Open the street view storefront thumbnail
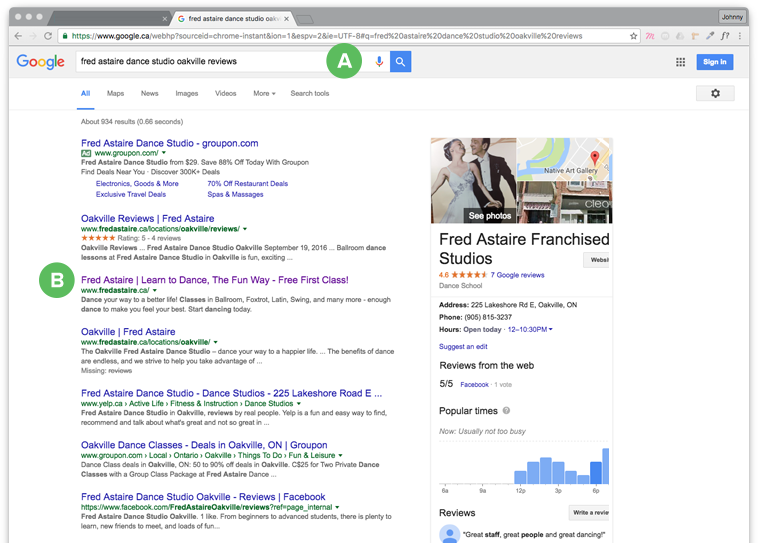This screenshot has width=758, height=543. (x=564, y=202)
